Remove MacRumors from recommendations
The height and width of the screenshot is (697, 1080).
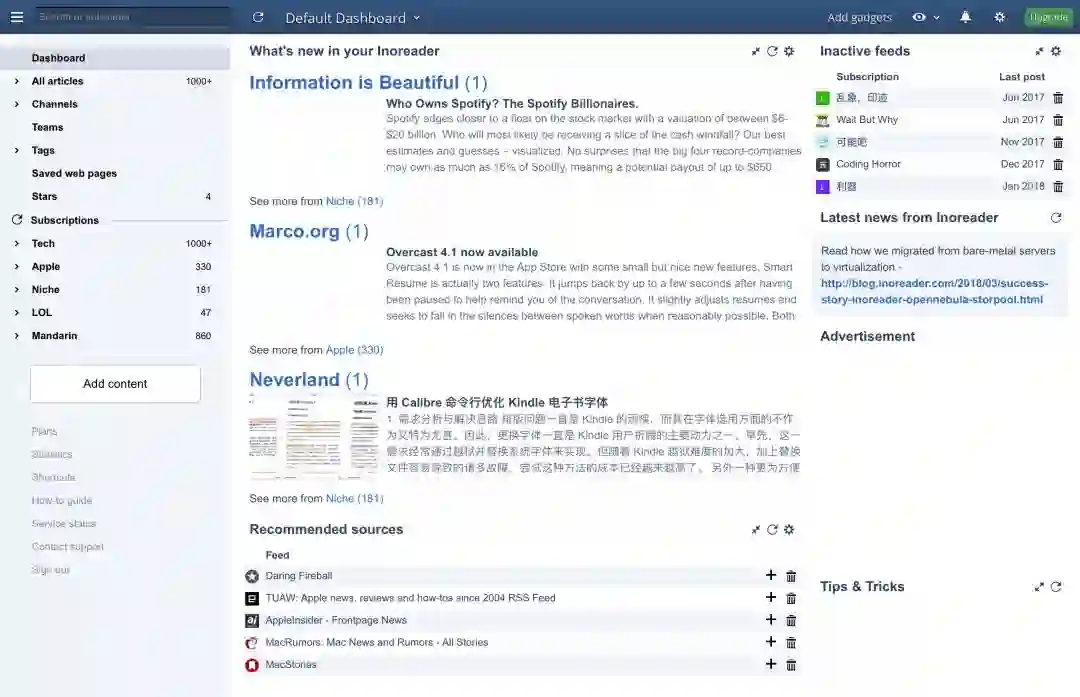[791, 642]
